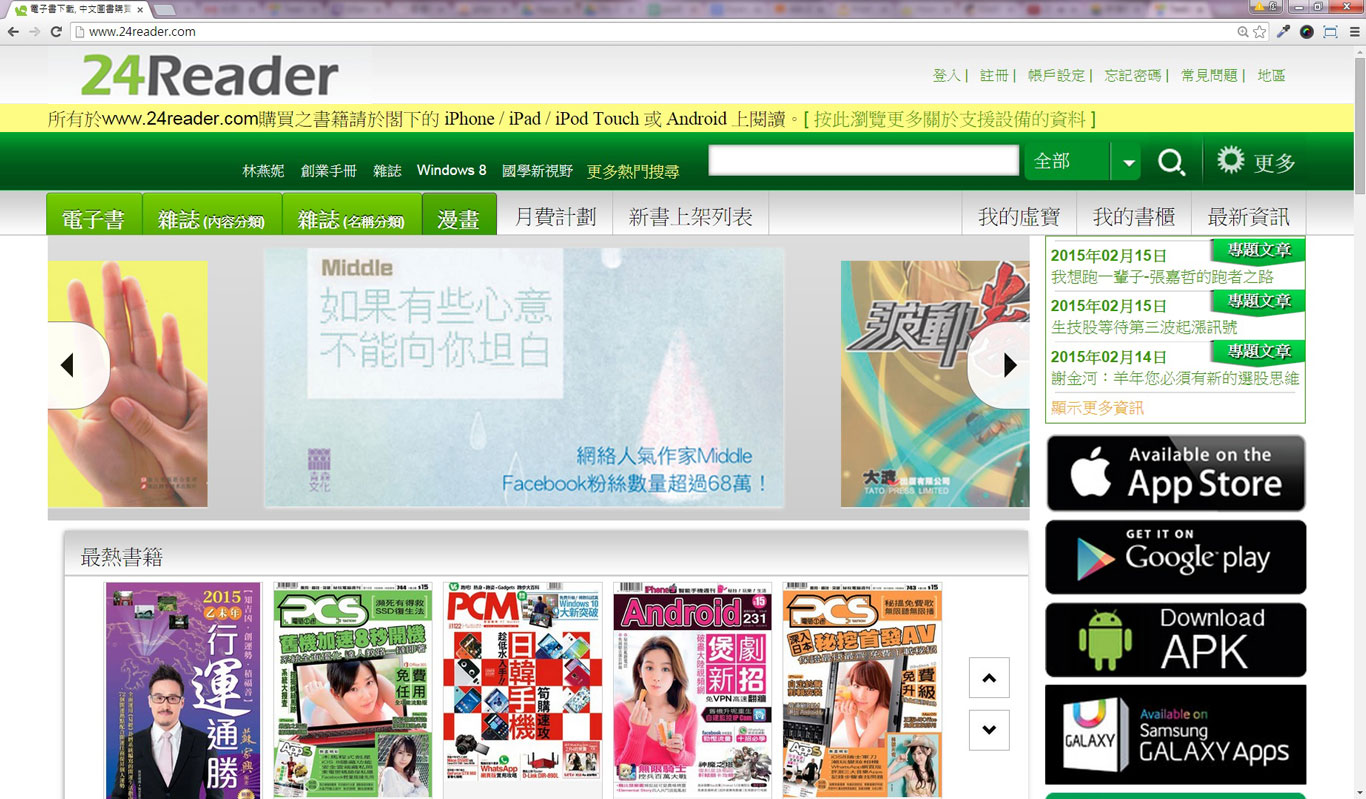Click the 24Reader logo
The width and height of the screenshot is (1366, 799).
(210, 75)
